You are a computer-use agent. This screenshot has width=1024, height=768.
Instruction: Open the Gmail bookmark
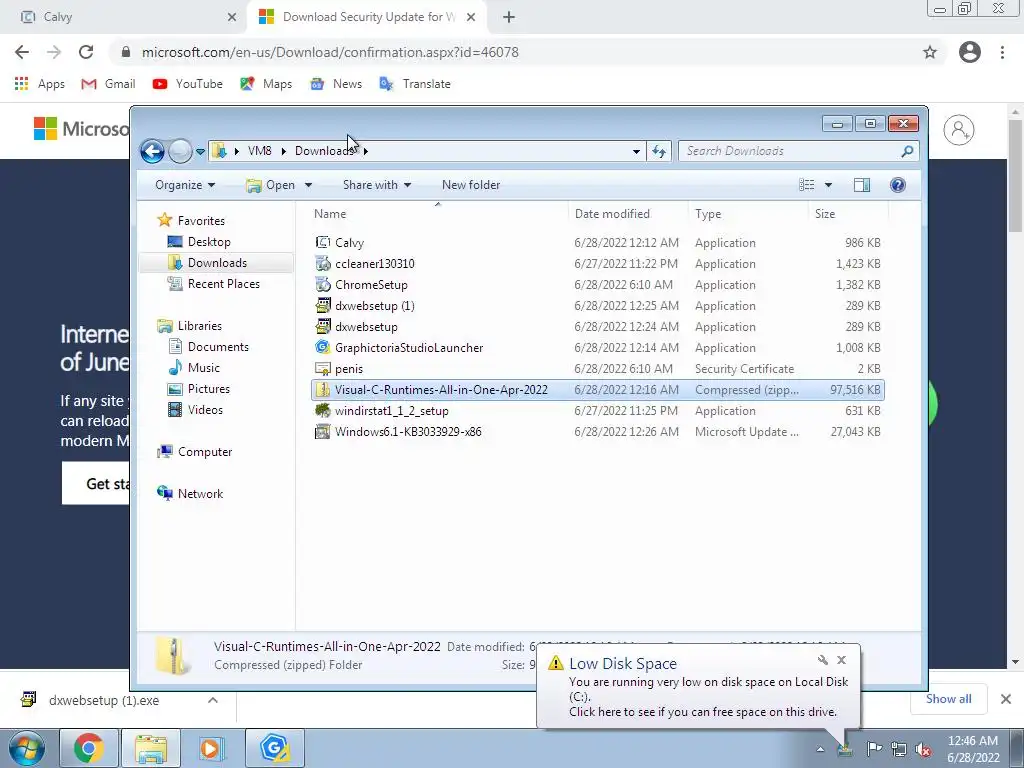pos(108,84)
